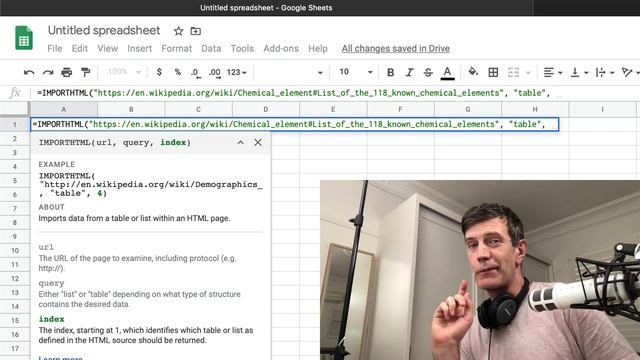Open the Google Sheets home icon
The height and width of the screenshot is (360, 640).
point(24,38)
